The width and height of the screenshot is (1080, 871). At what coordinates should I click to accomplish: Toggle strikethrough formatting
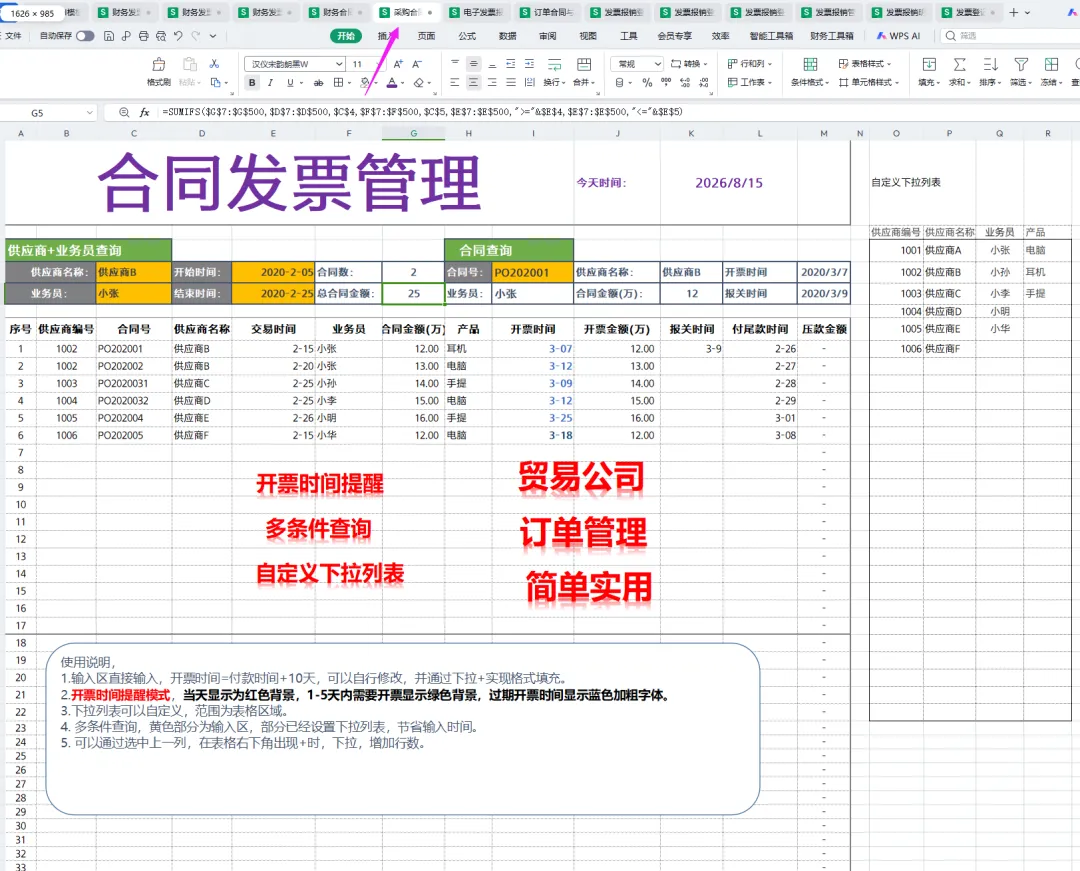click(x=318, y=83)
